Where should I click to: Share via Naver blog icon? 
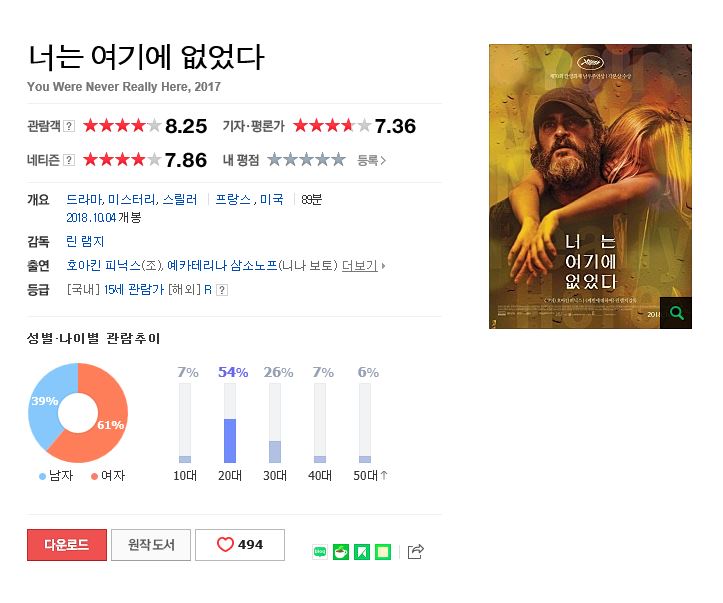(320, 552)
